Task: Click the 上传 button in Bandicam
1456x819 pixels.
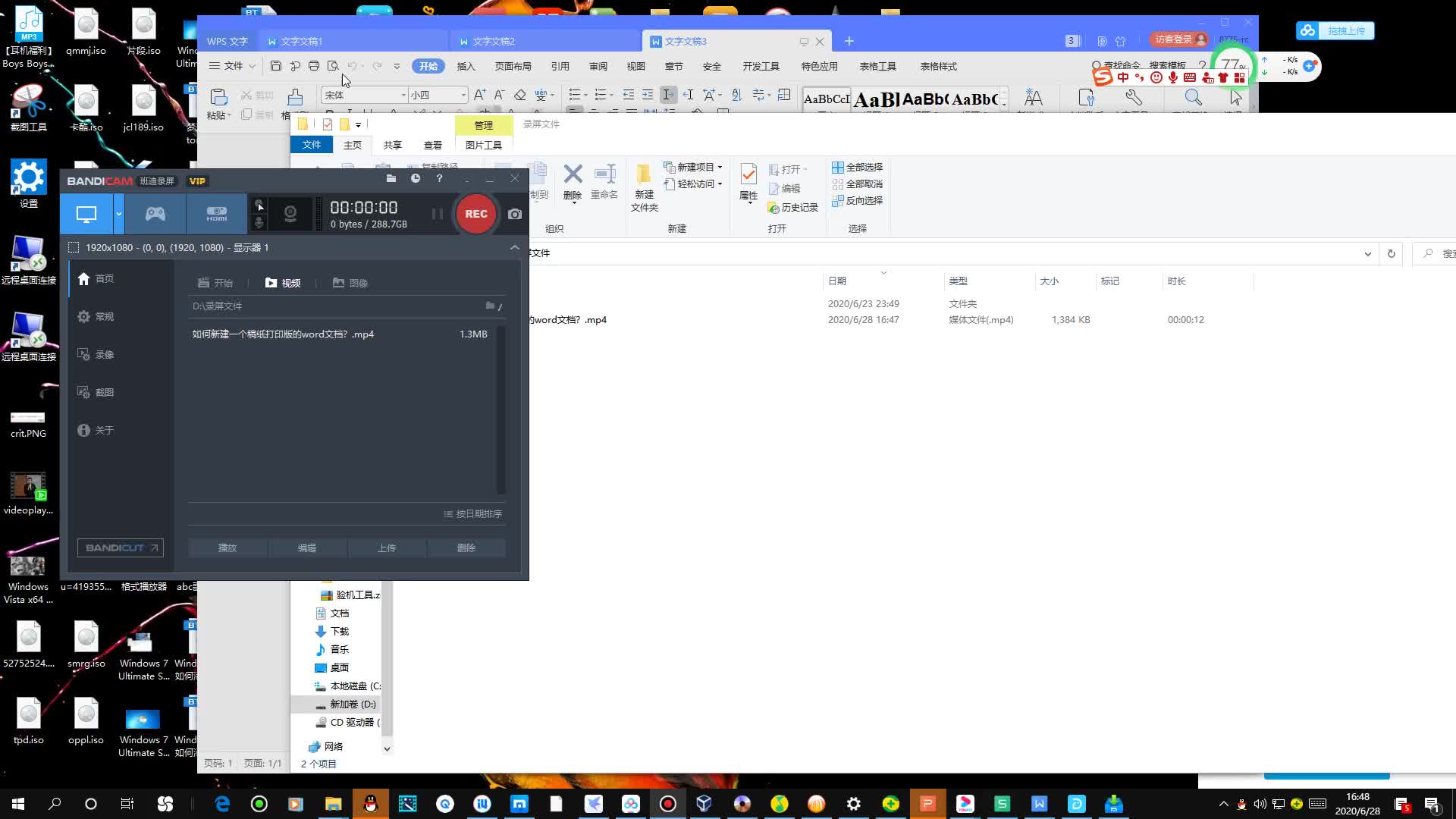Action: coord(387,548)
